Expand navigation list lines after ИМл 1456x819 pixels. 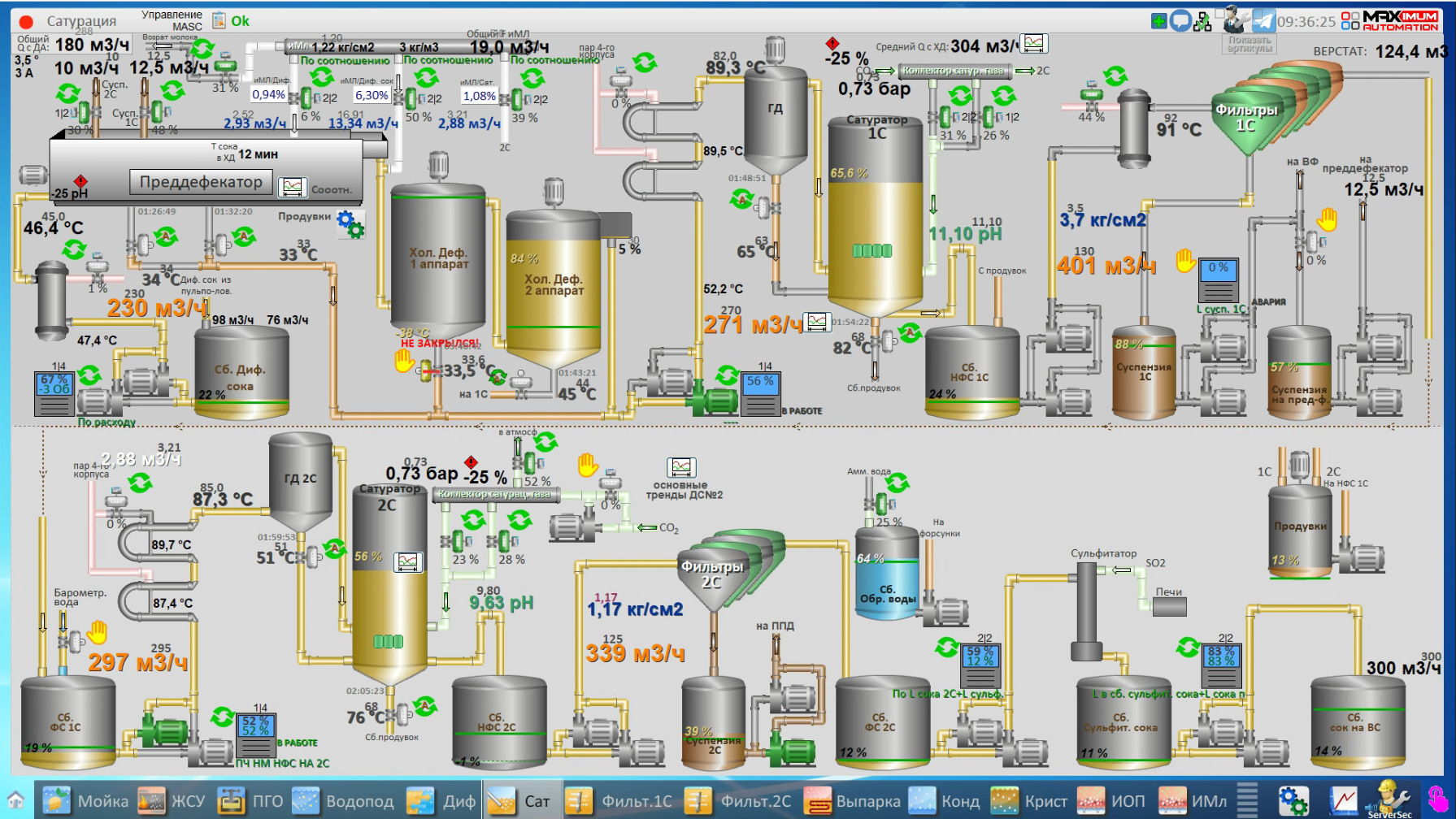[1247, 800]
